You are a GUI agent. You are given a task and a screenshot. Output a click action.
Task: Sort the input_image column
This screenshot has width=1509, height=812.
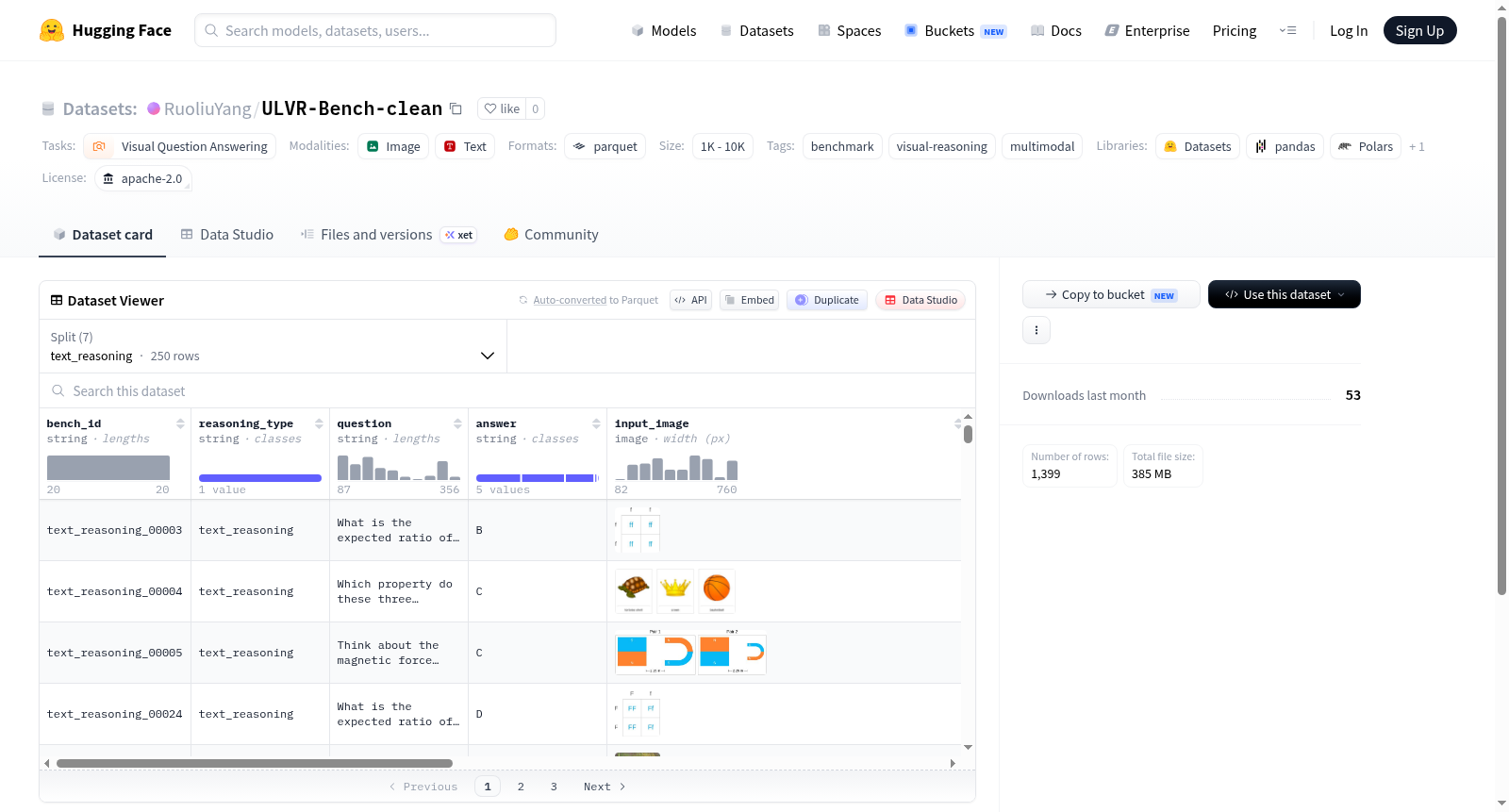(x=957, y=423)
